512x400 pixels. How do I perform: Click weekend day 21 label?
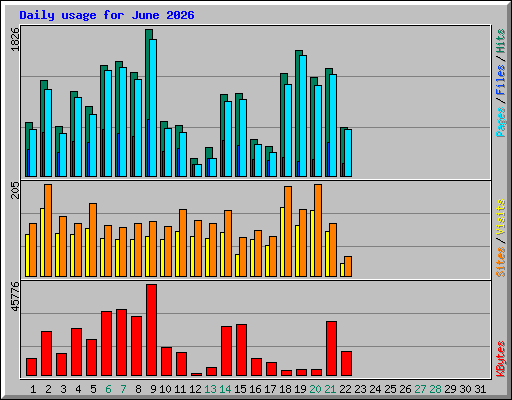coord(330,389)
